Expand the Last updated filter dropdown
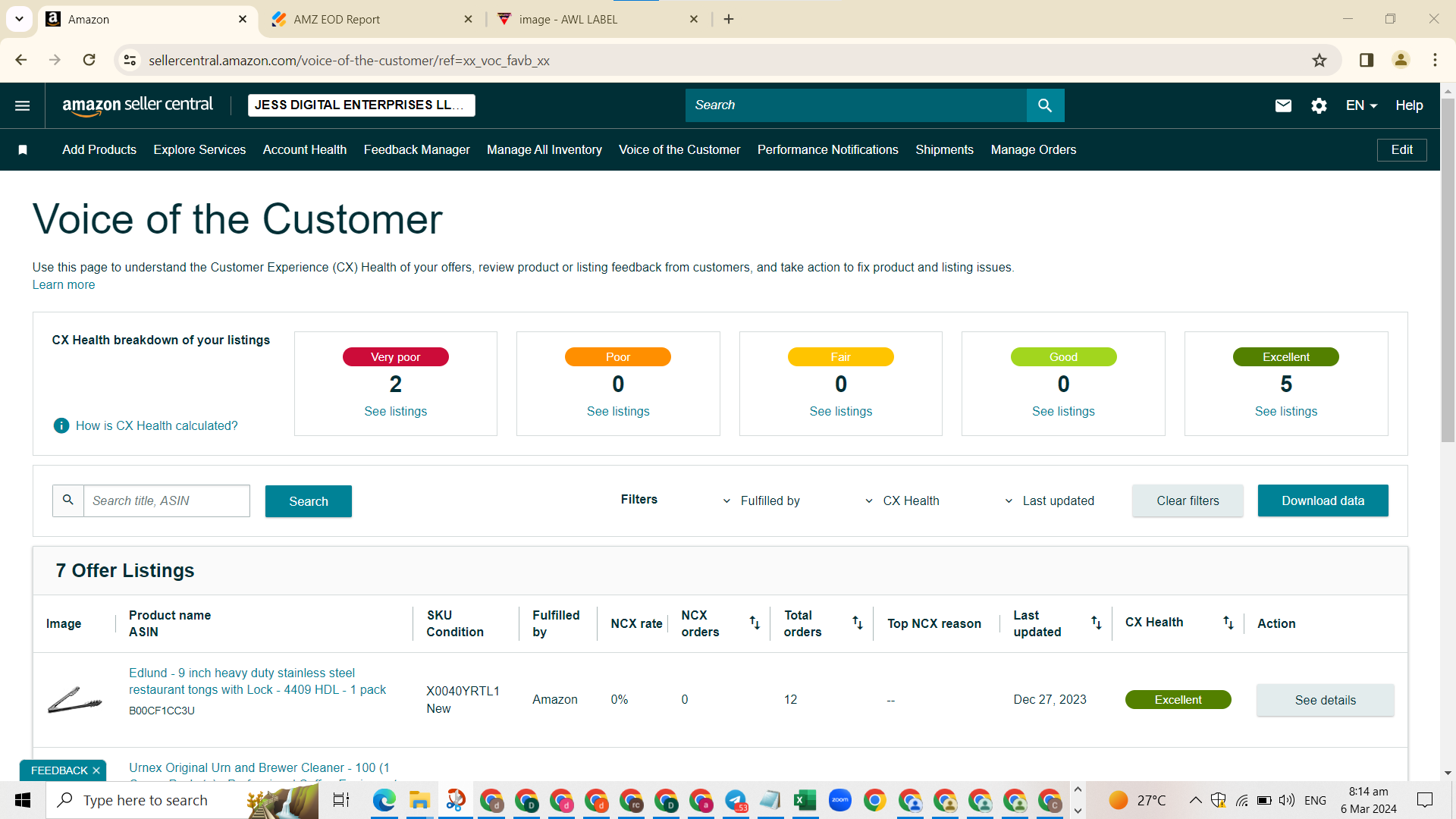 pos(1050,500)
